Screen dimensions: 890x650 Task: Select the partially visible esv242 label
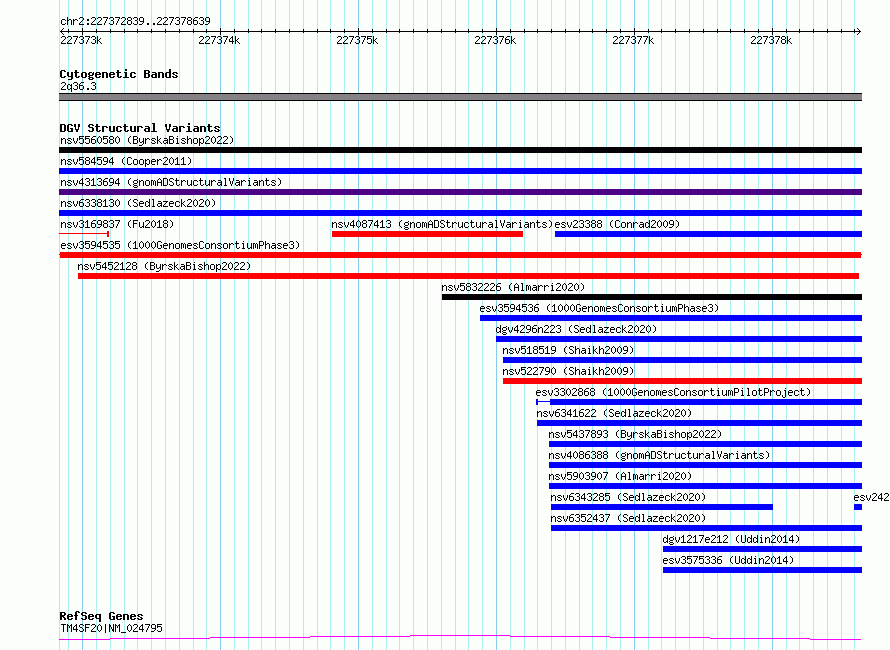point(871,497)
